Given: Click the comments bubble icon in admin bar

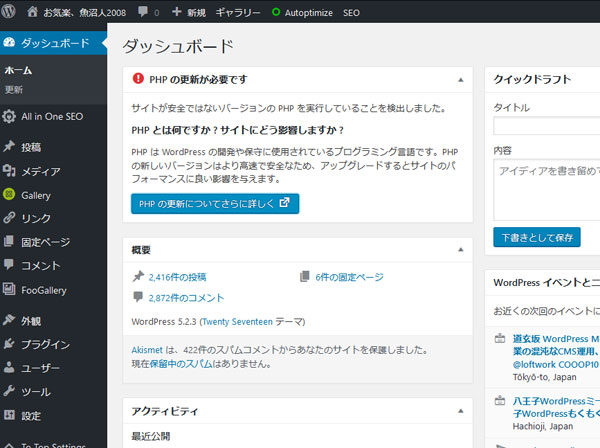Looking at the screenshot, I should click(143, 11).
